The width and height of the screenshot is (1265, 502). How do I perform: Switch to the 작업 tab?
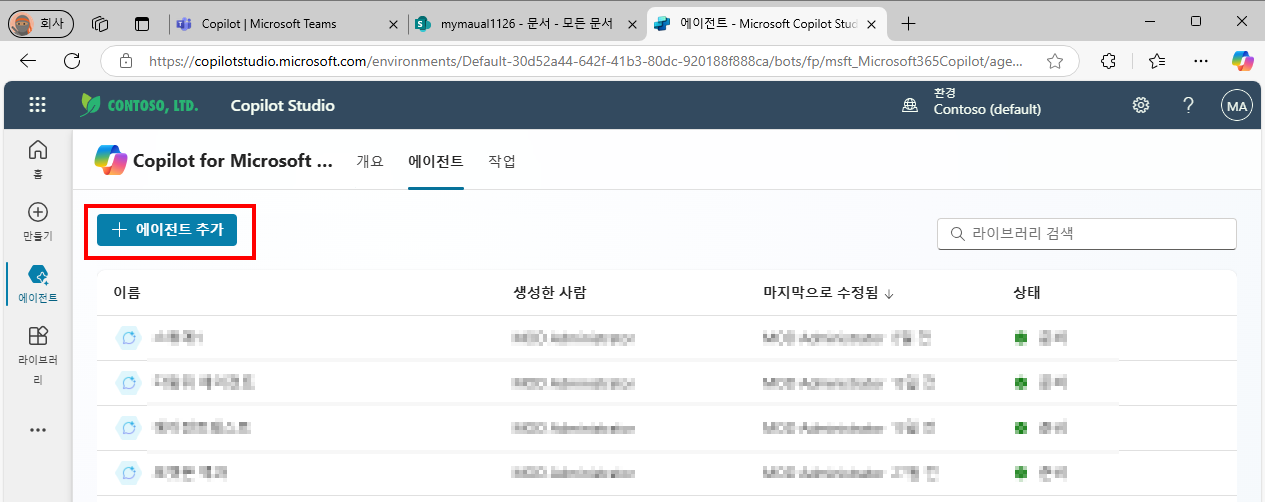coord(502,161)
